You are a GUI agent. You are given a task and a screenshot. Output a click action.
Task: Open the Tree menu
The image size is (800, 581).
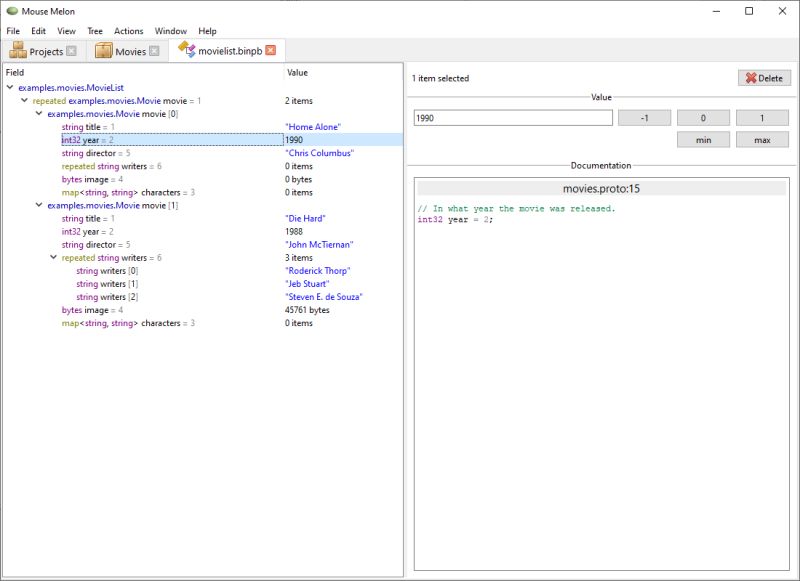tap(95, 31)
